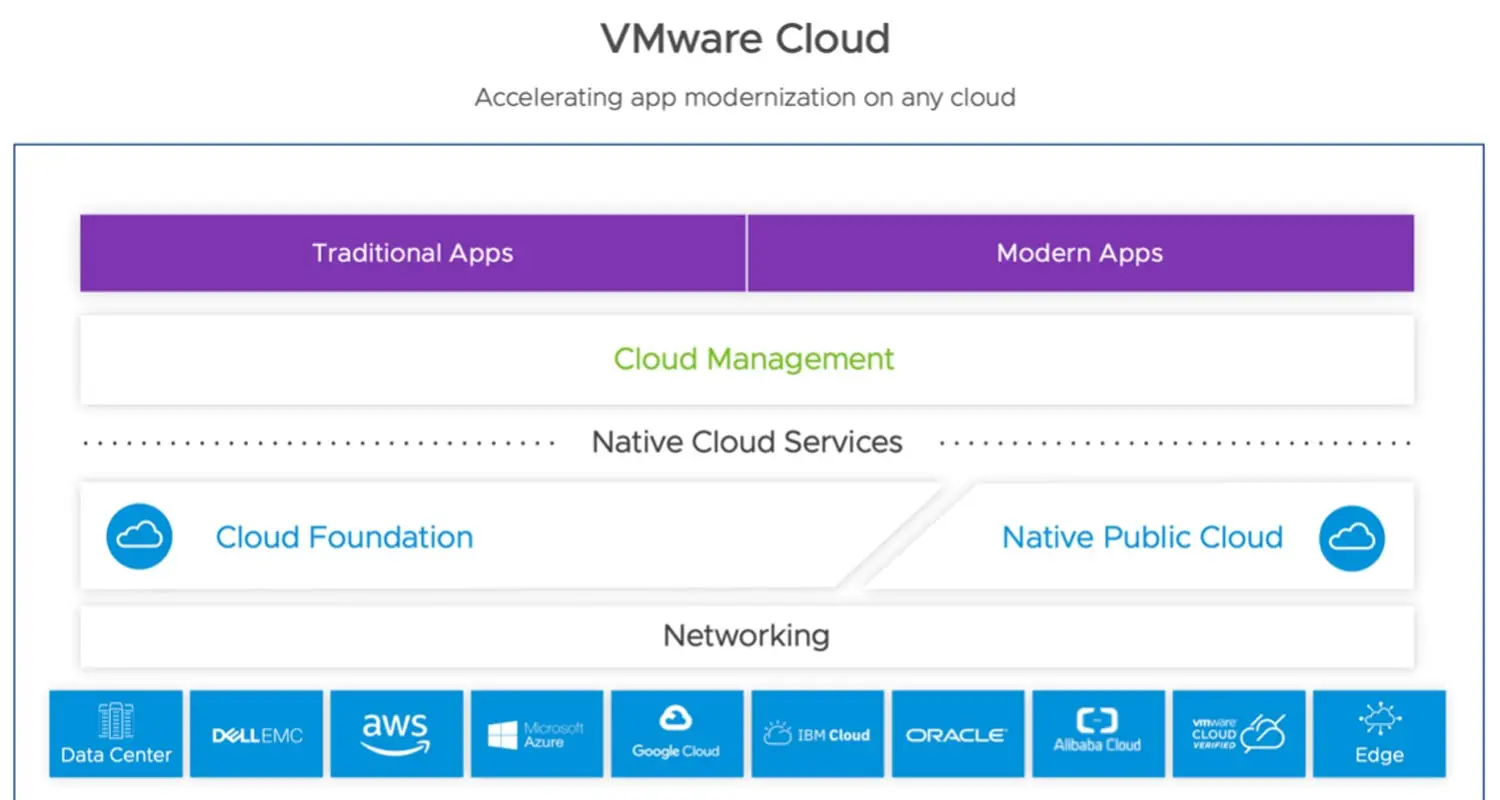Click the AWS logo icon
The width and height of the screenshot is (1500, 800).
tap(396, 733)
